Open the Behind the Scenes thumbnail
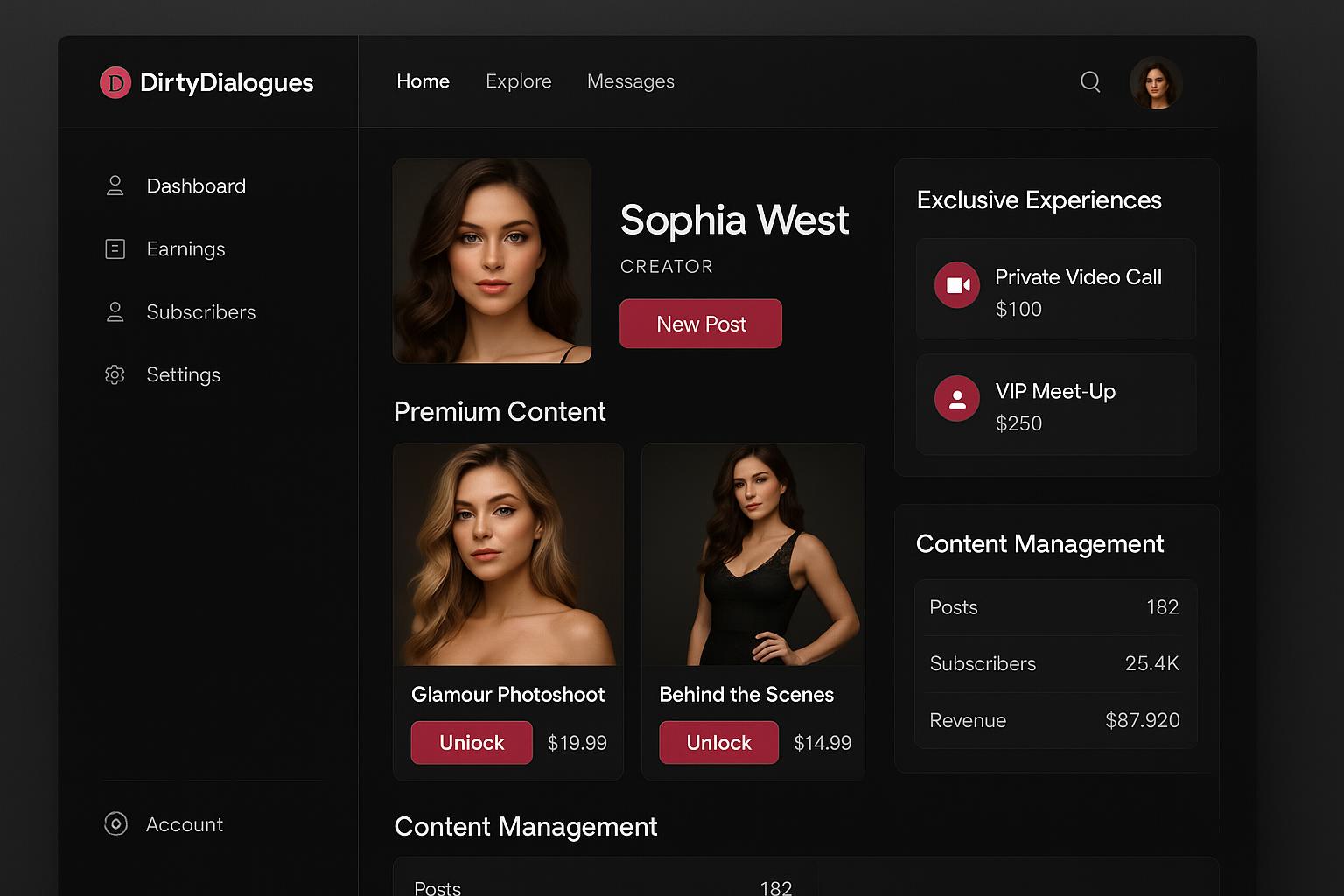The width and height of the screenshot is (1344, 896). tap(752, 555)
